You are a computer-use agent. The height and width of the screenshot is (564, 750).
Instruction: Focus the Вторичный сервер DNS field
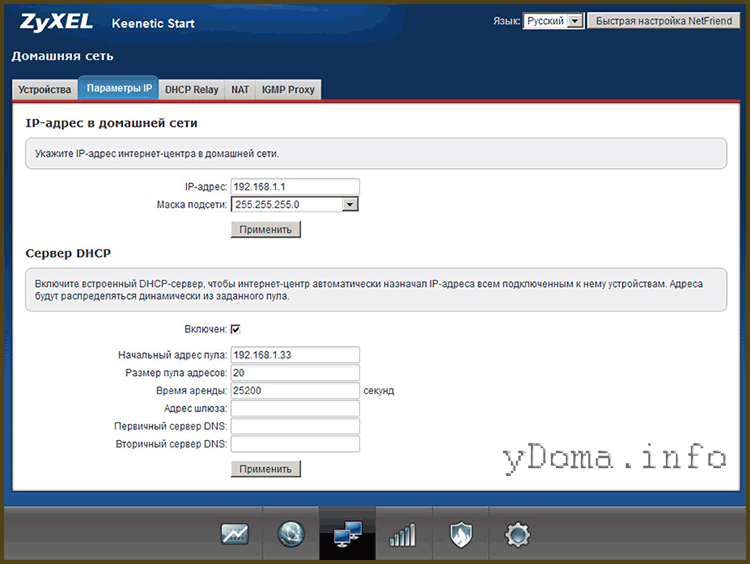tap(295, 443)
